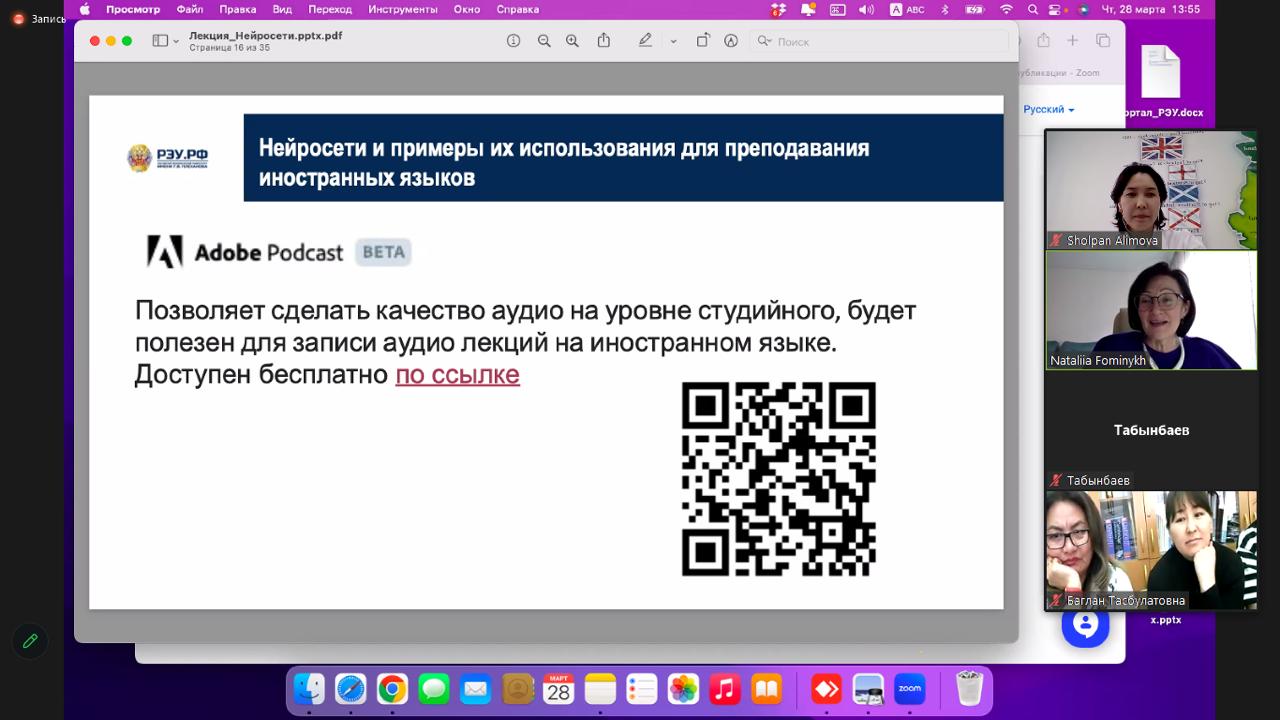The height and width of the screenshot is (720, 1280).
Task: Open Mail from the Dock
Action: [475, 689]
